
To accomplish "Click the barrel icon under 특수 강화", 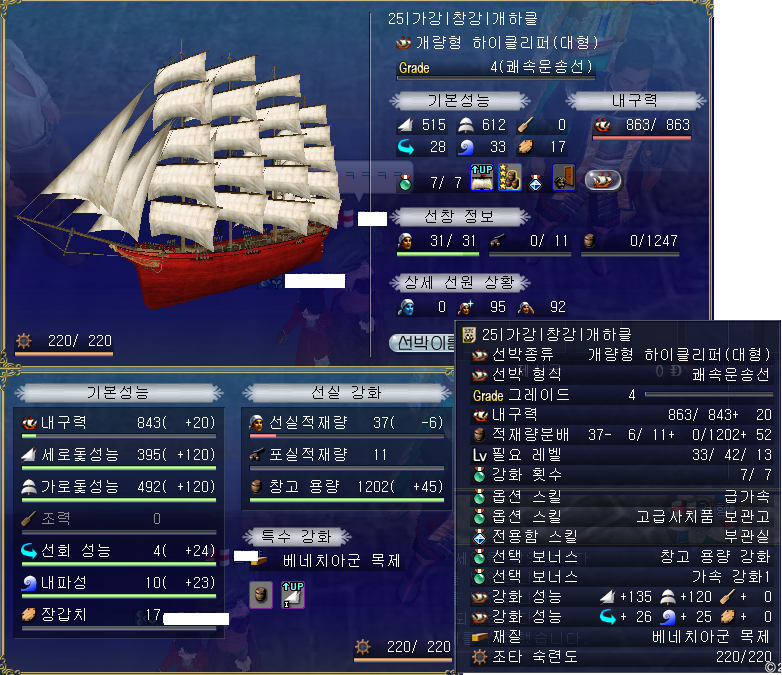I will click(x=261, y=595).
